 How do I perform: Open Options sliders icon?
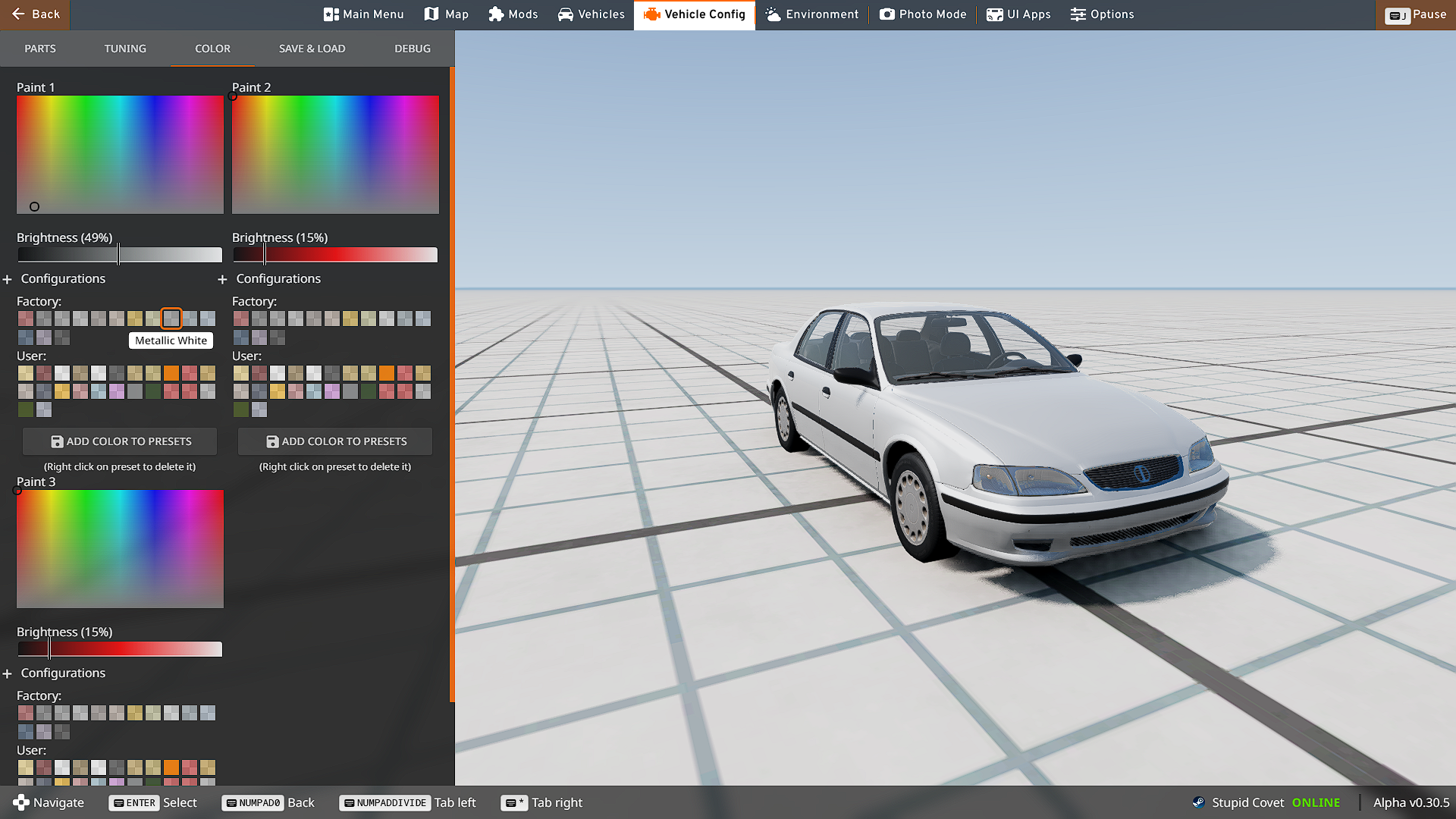(1078, 14)
